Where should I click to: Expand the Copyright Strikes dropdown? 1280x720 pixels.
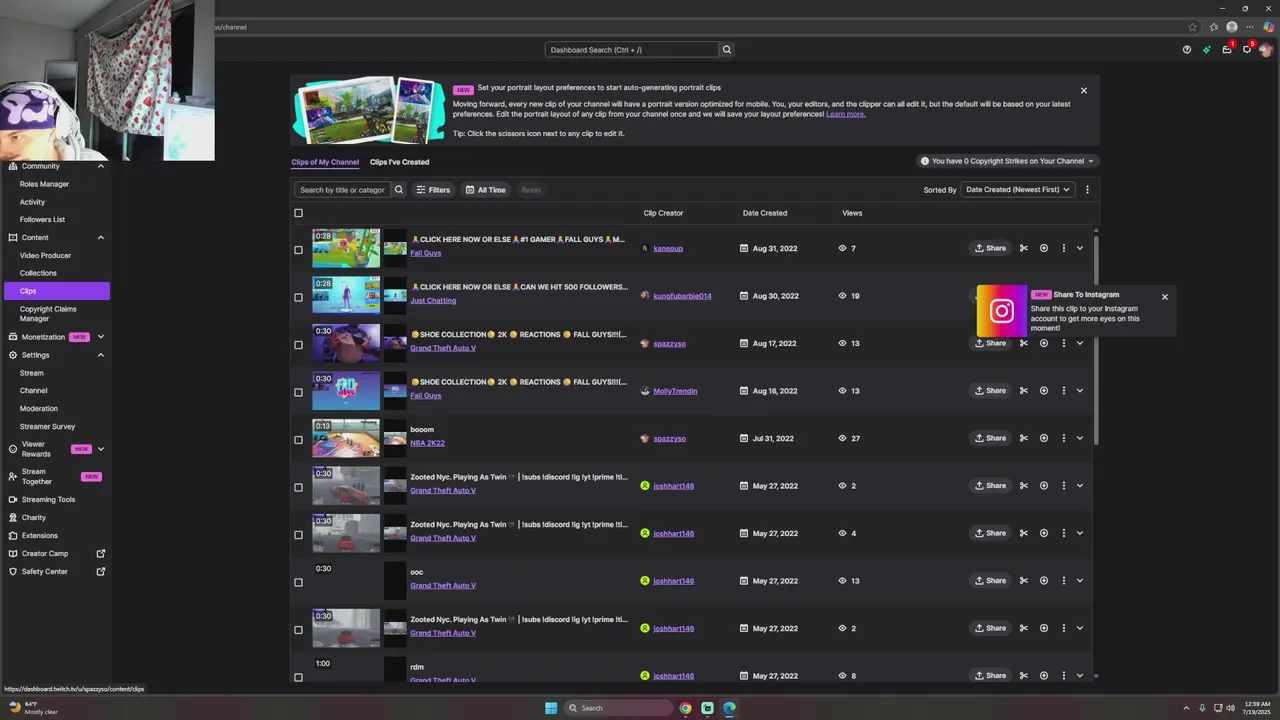pos(1007,161)
